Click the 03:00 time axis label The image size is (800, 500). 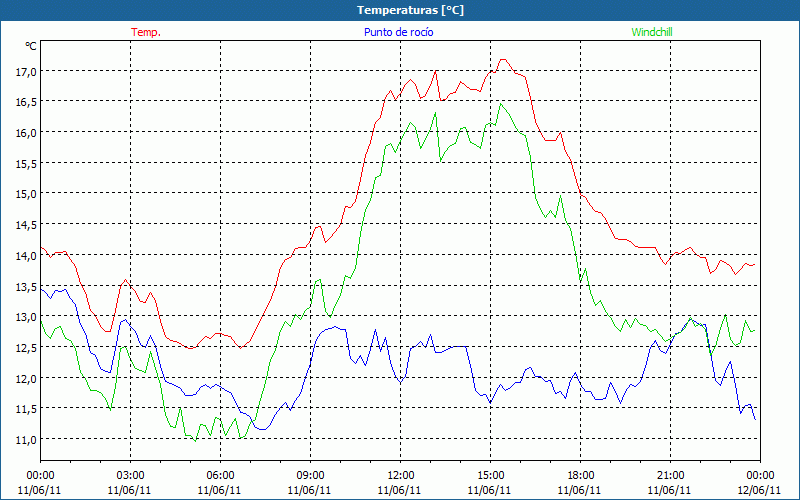(x=130, y=475)
